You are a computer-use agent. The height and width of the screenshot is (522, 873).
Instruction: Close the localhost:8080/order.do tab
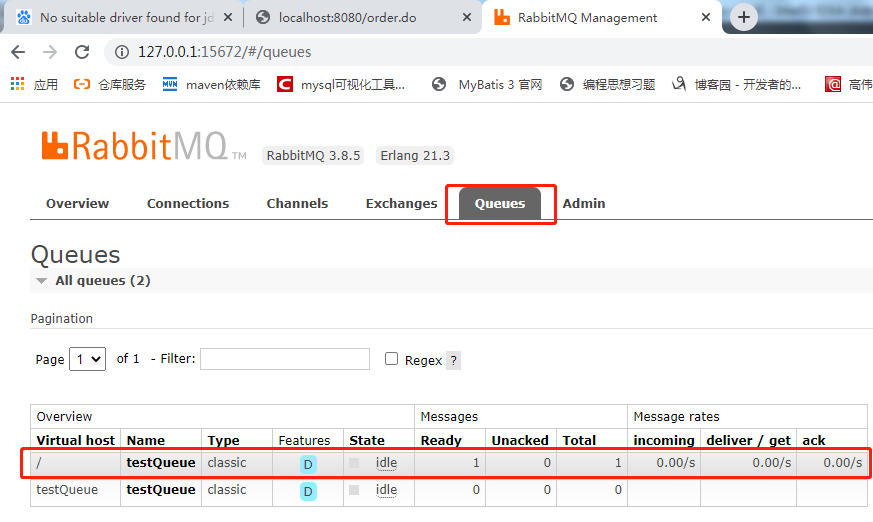click(x=467, y=17)
